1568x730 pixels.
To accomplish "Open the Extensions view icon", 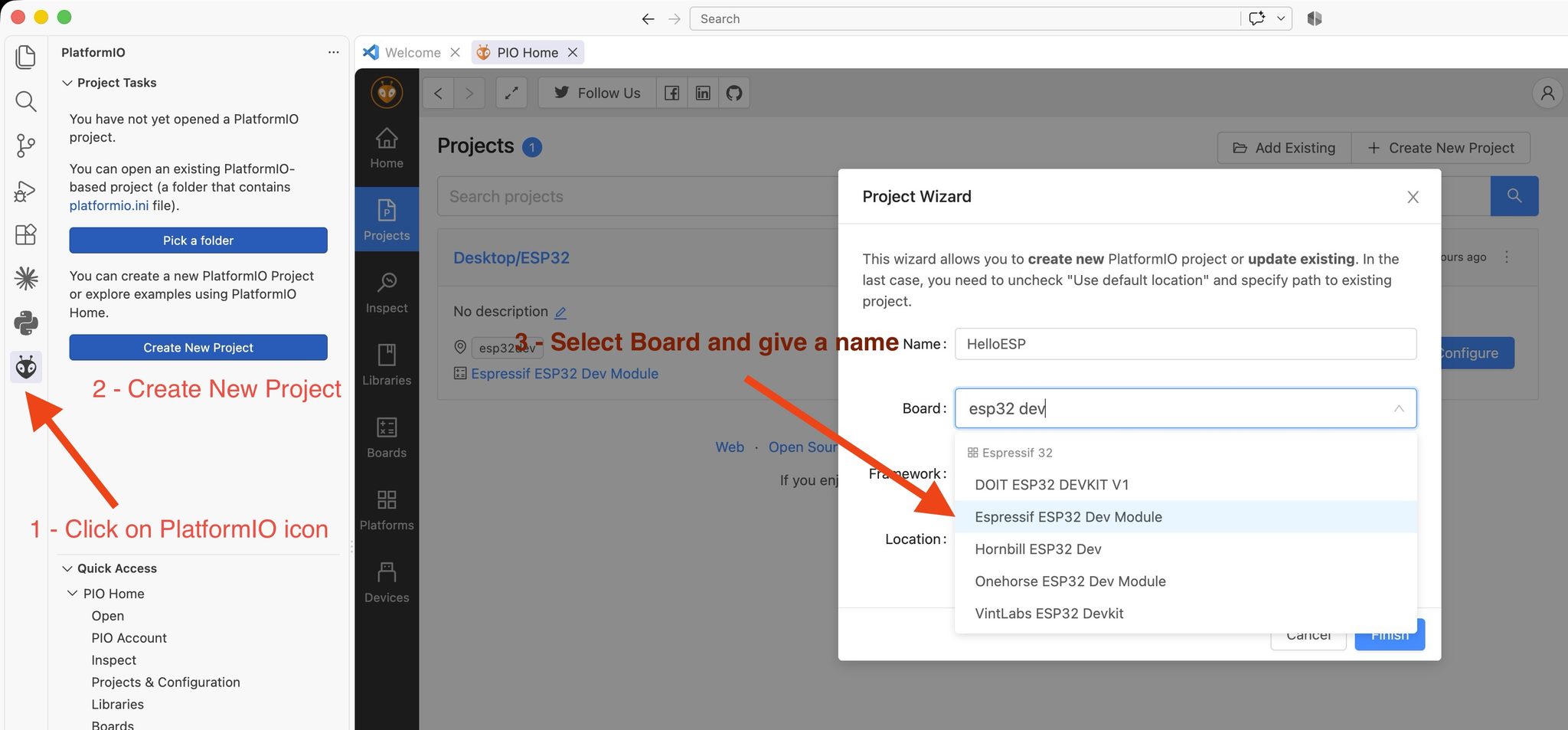I will coord(26,234).
